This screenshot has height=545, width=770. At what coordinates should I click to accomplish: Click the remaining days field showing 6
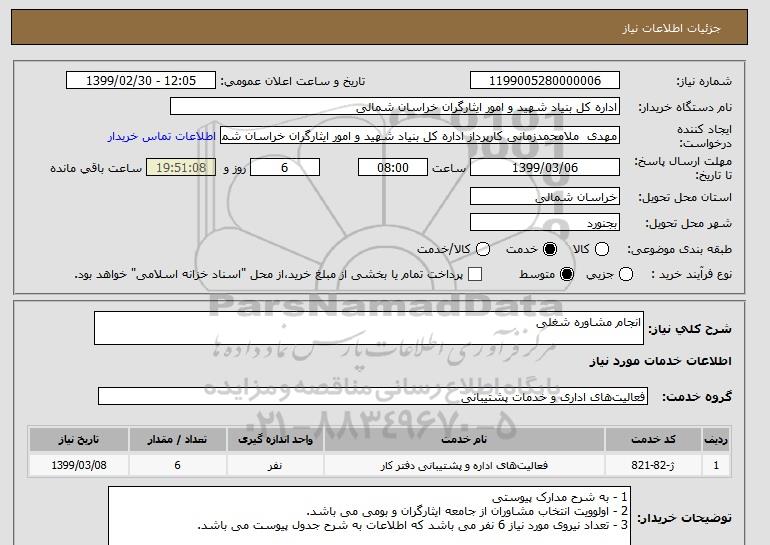285,167
